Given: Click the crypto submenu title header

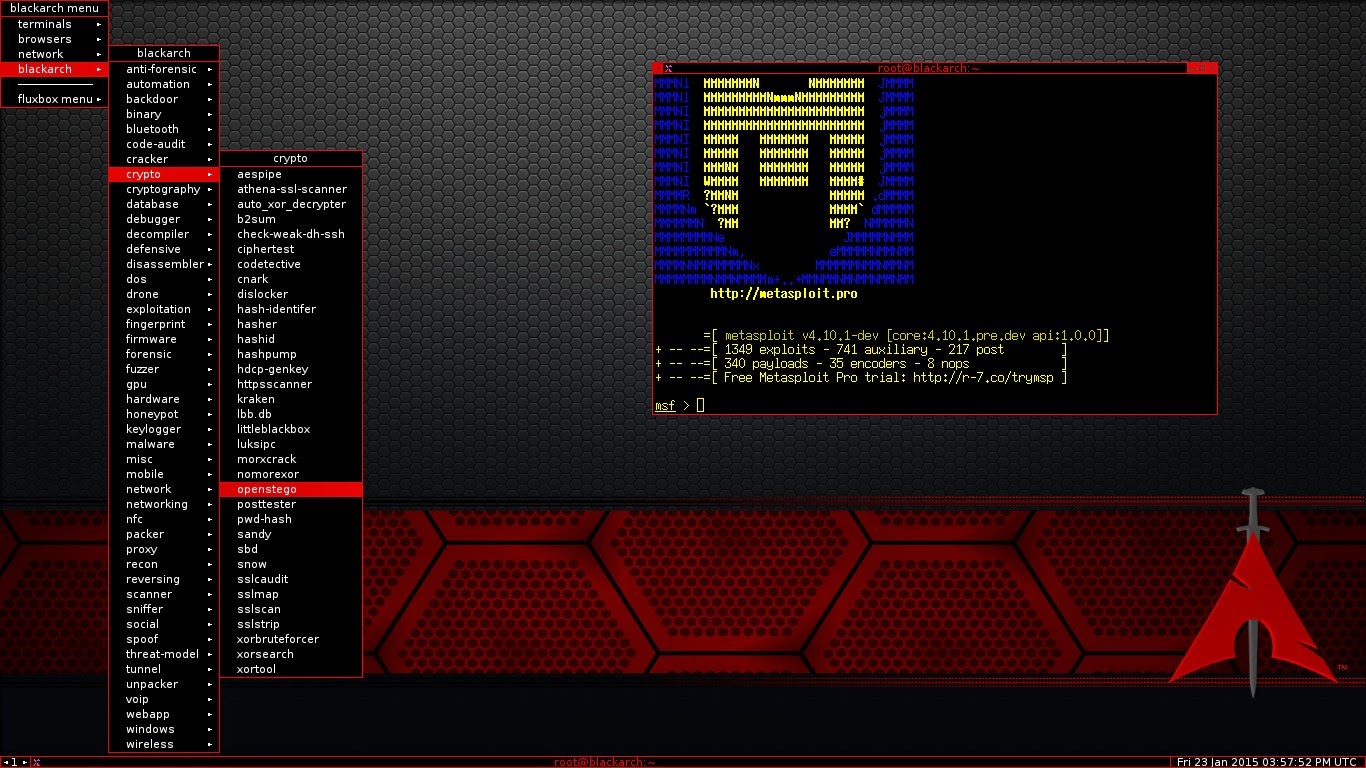Looking at the screenshot, I should pos(291,158).
